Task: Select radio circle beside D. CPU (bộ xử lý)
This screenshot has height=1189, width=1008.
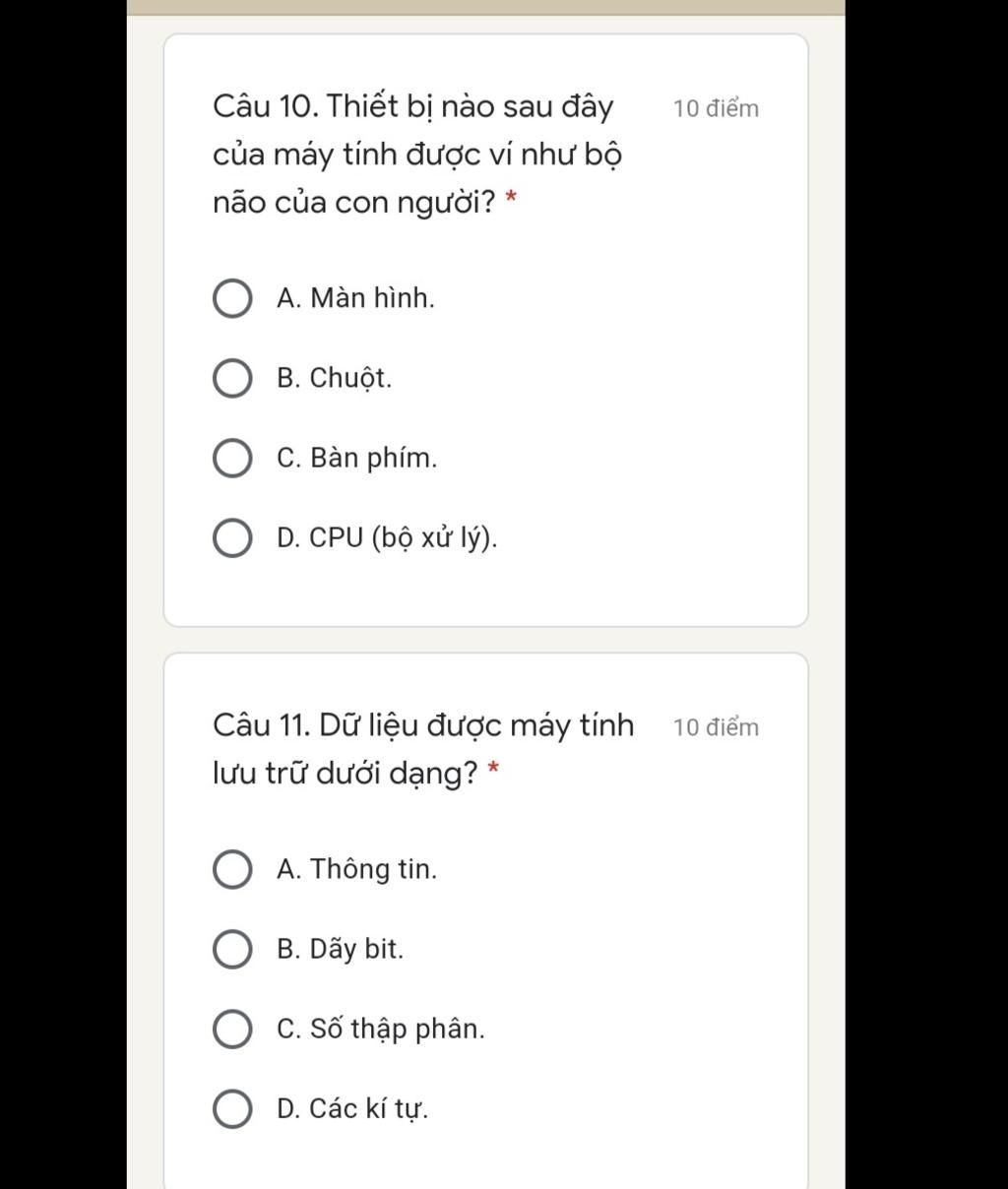Action: coord(231,538)
